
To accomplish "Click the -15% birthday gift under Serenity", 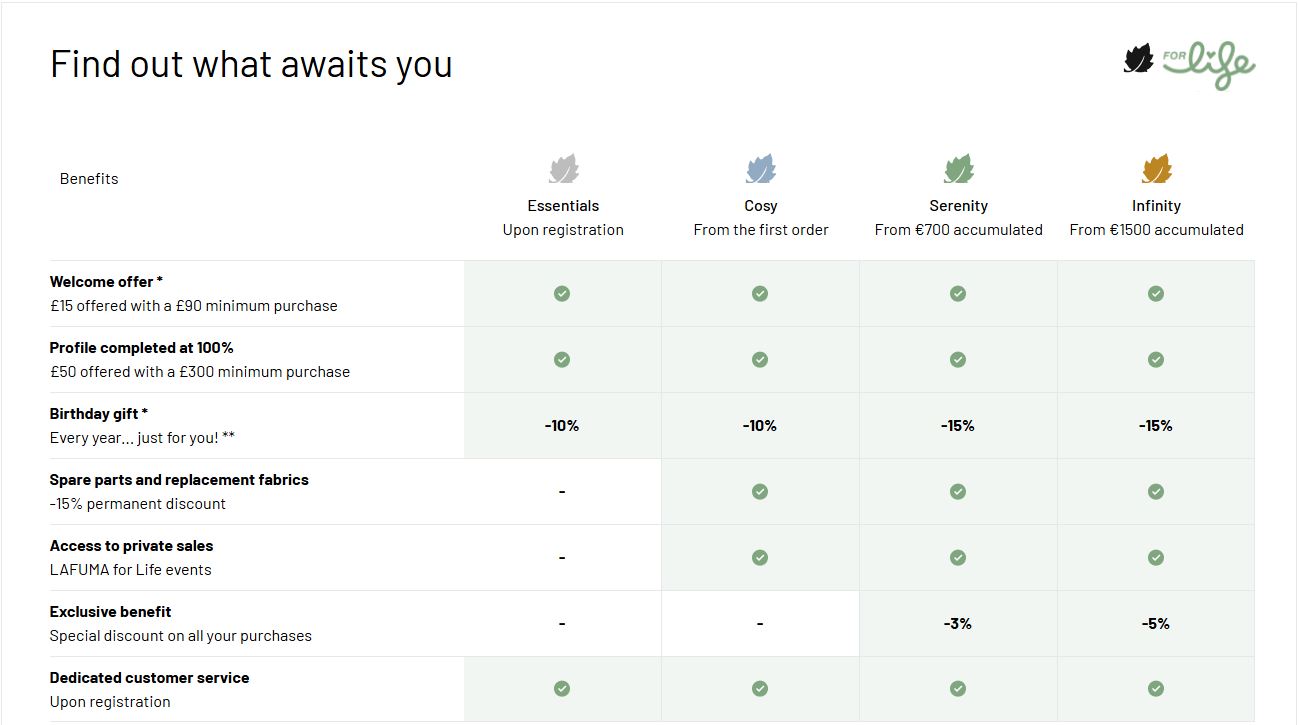I will pyautogui.click(x=958, y=425).
